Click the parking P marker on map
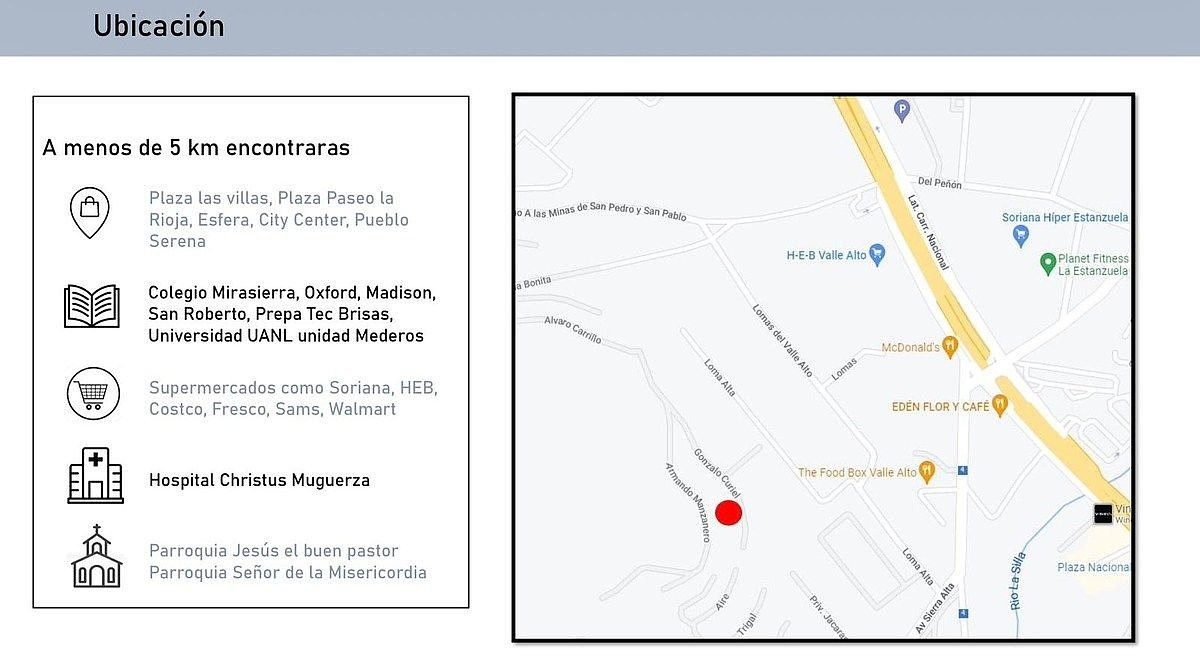The height and width of the screenshot is (660, 1200). click(902, 111)
